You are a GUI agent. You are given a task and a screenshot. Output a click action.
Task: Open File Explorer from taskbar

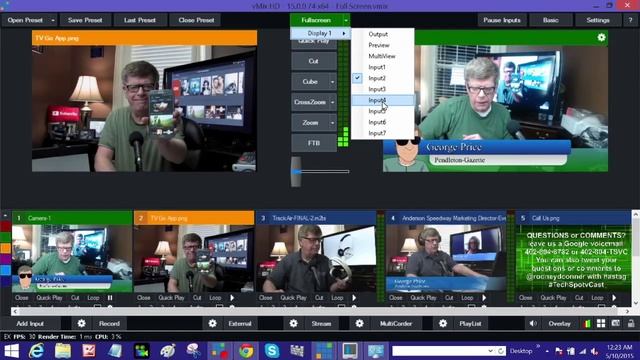click(x=63, y=351)
